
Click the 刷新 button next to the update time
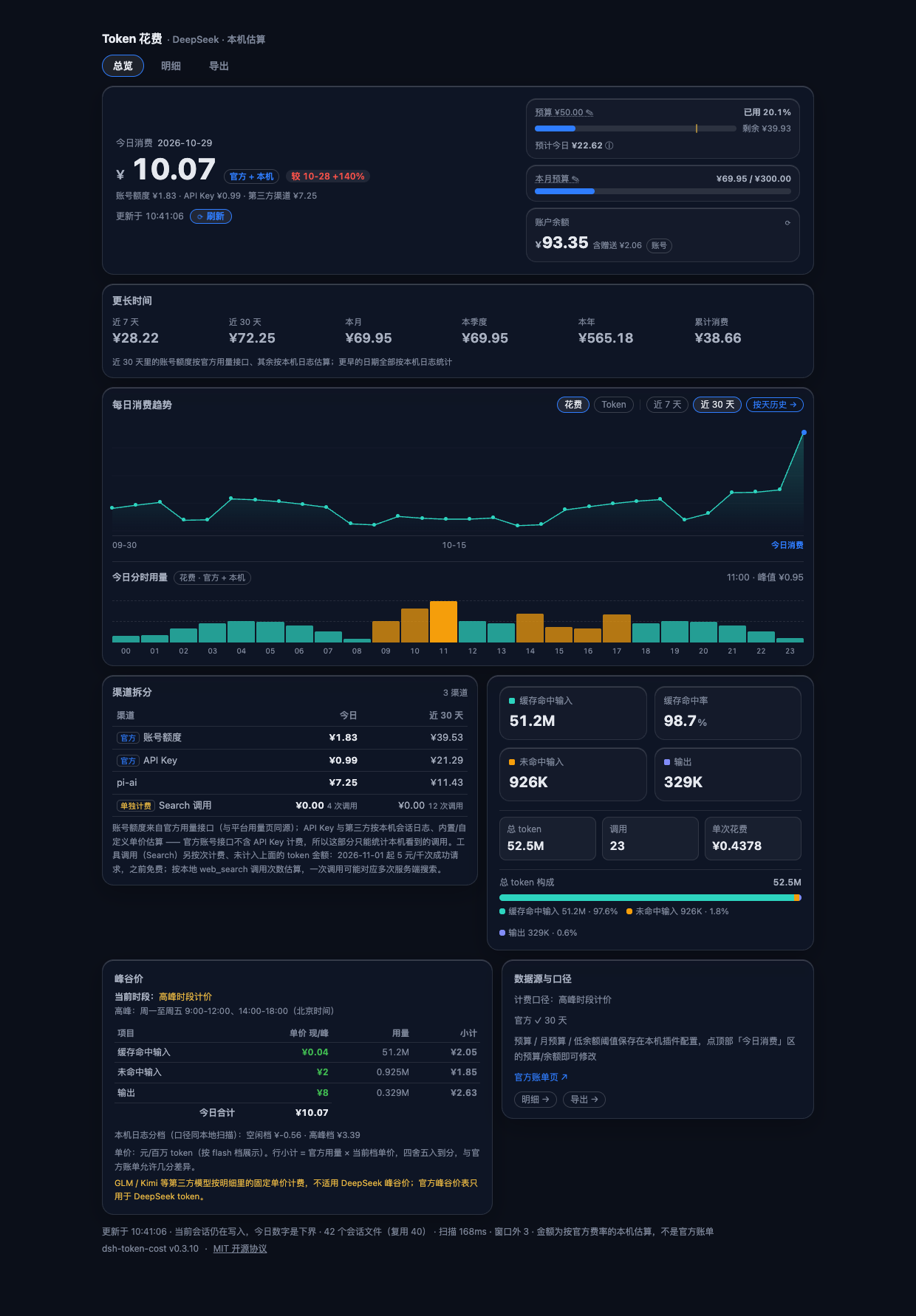[x=211, y=216]
